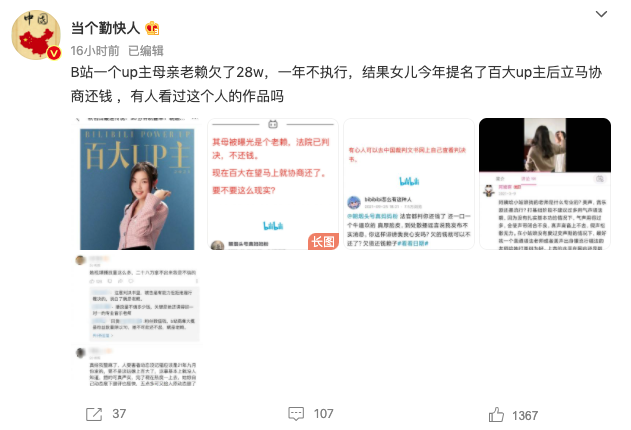
Task: Click the comment count 107
Action: pos(324,414)
